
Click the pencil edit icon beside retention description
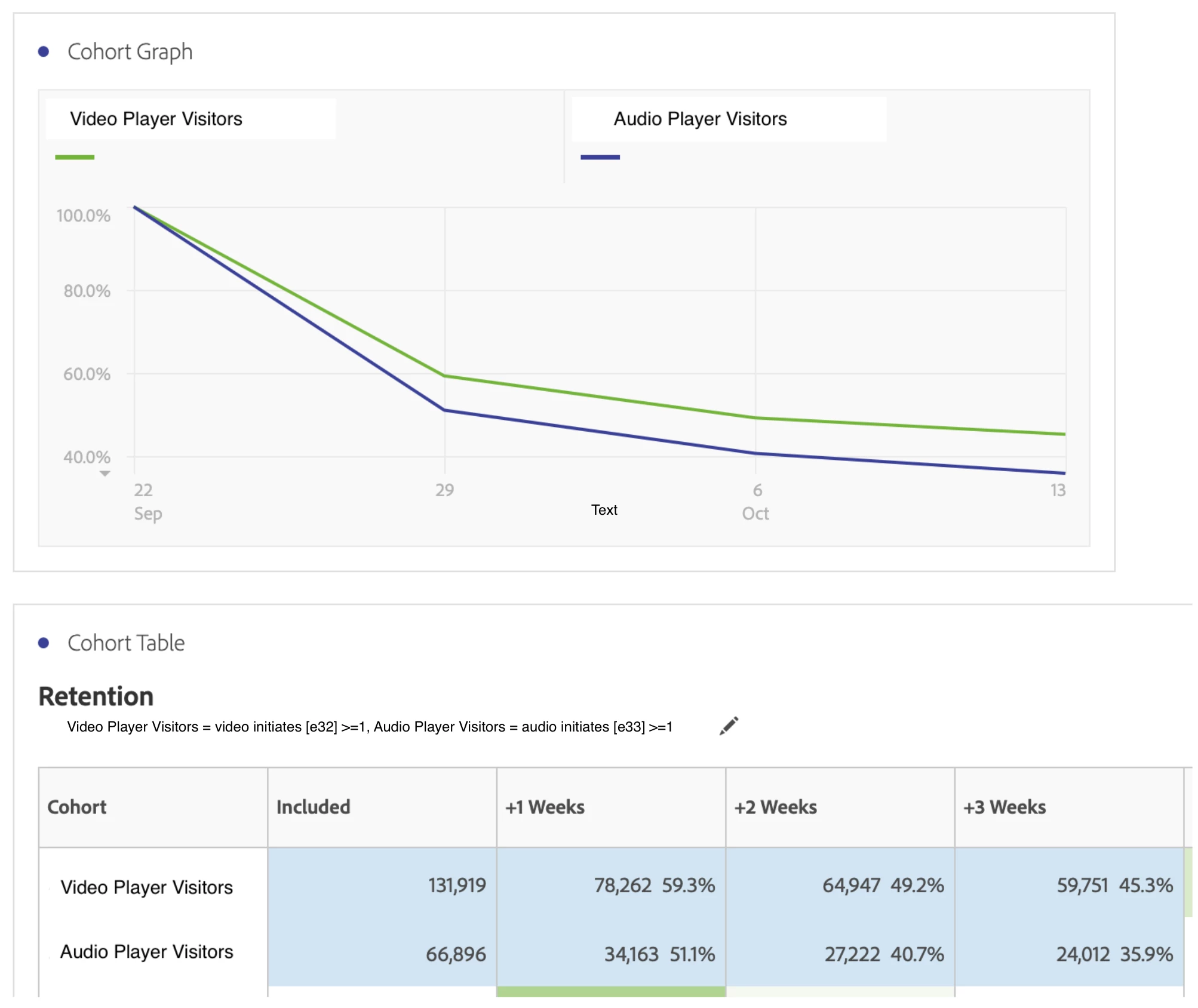[729, 726]
